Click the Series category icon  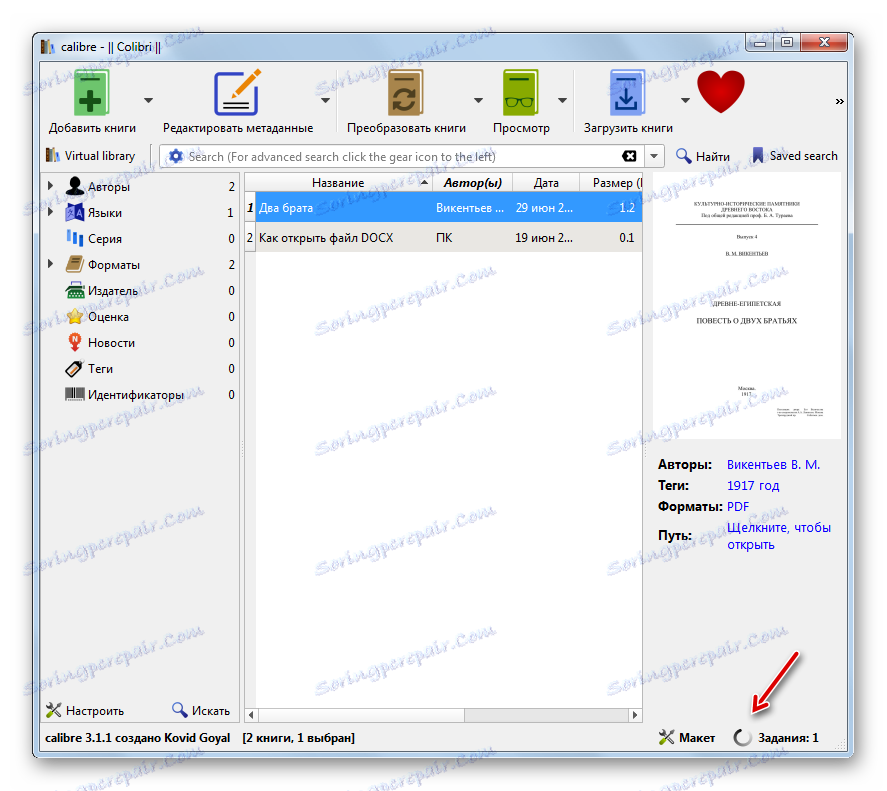tap(75, 238)
